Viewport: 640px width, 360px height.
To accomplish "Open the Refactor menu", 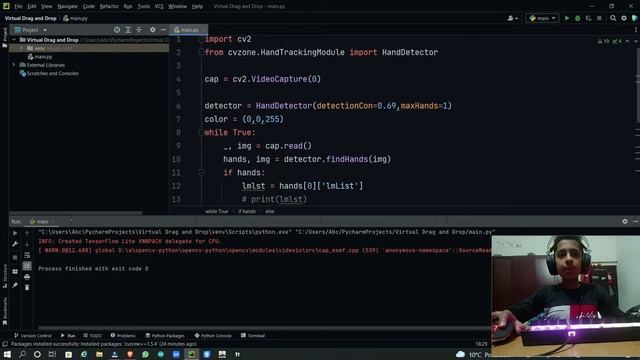I will pos(109,7).
